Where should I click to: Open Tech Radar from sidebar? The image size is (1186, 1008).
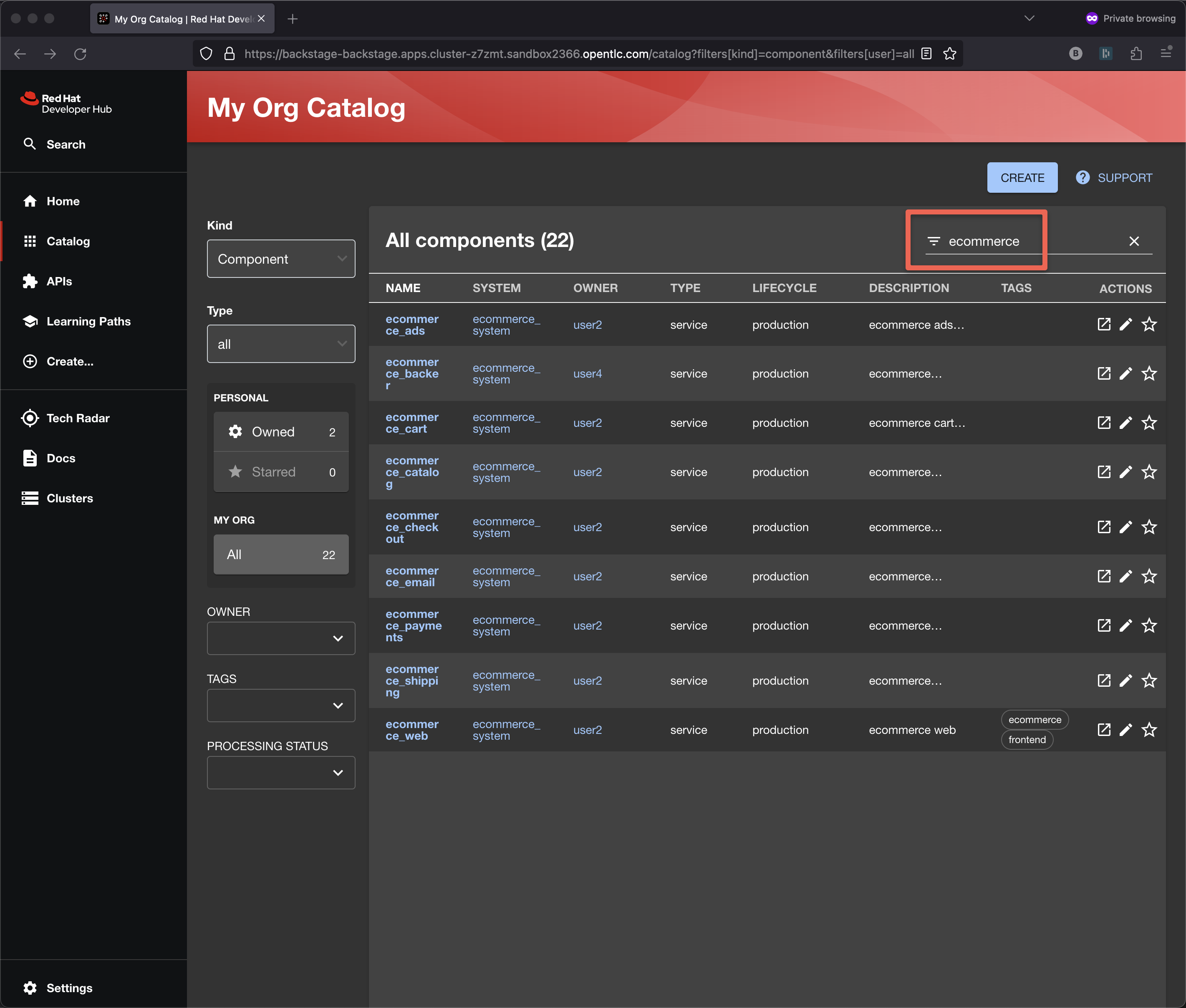point(78,418)
